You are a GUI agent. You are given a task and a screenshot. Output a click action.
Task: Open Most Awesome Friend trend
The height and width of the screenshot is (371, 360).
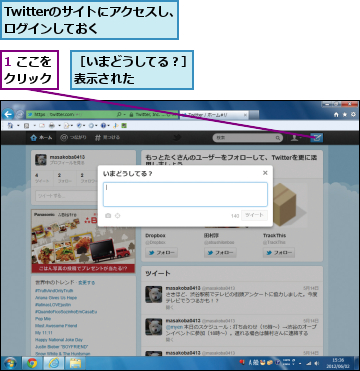click(x=56, y=326)
